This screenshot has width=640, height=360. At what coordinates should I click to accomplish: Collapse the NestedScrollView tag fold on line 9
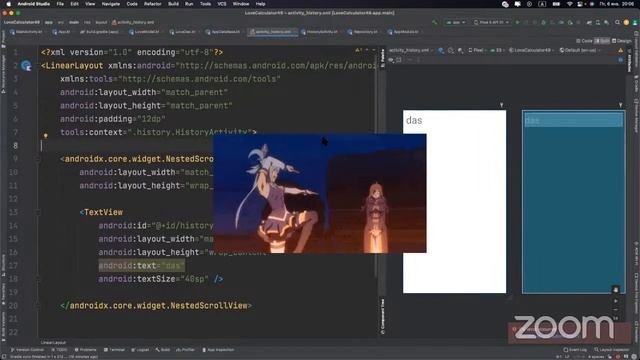click(38, 159)
